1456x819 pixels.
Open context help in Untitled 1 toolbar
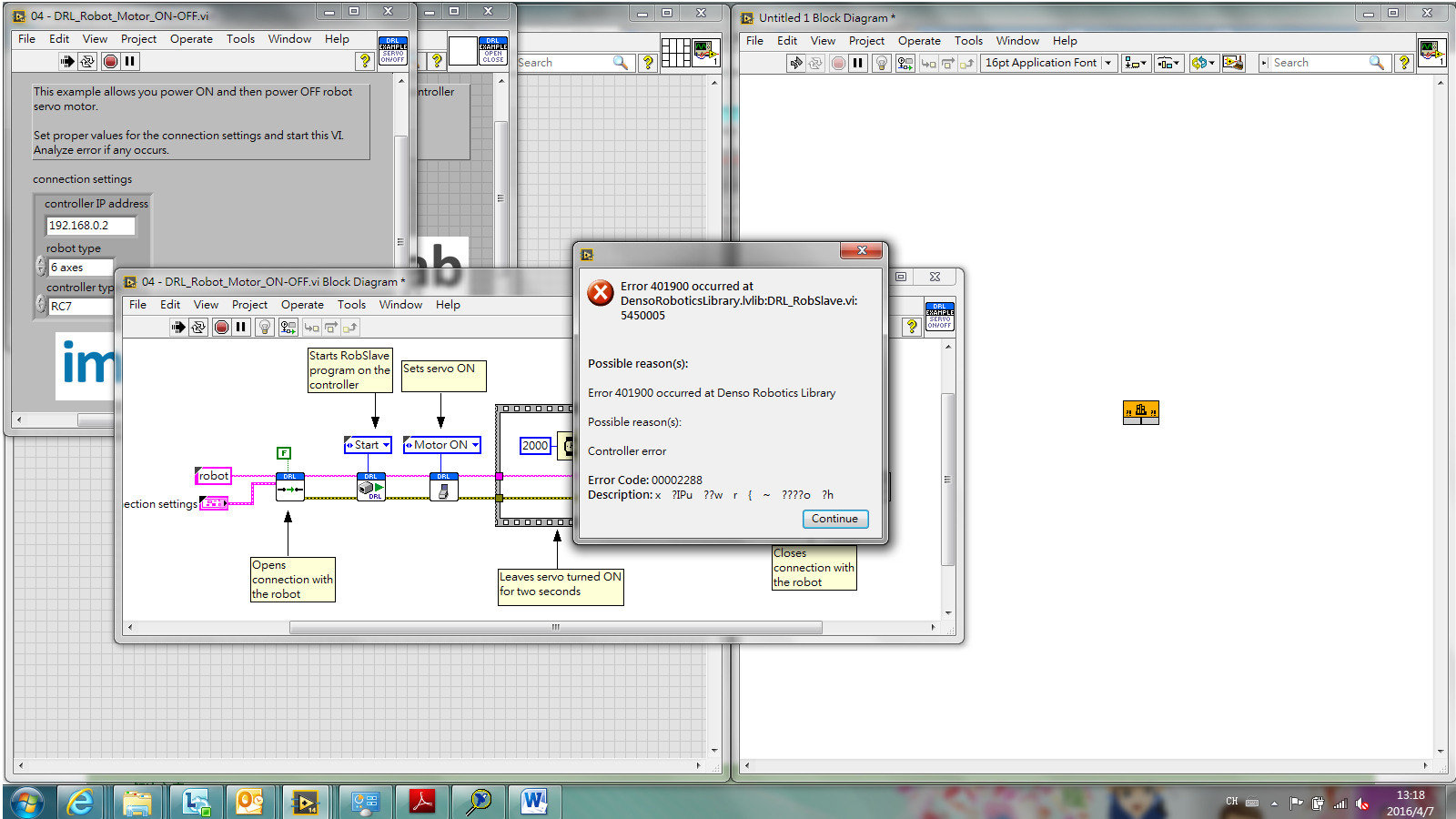1404,63
